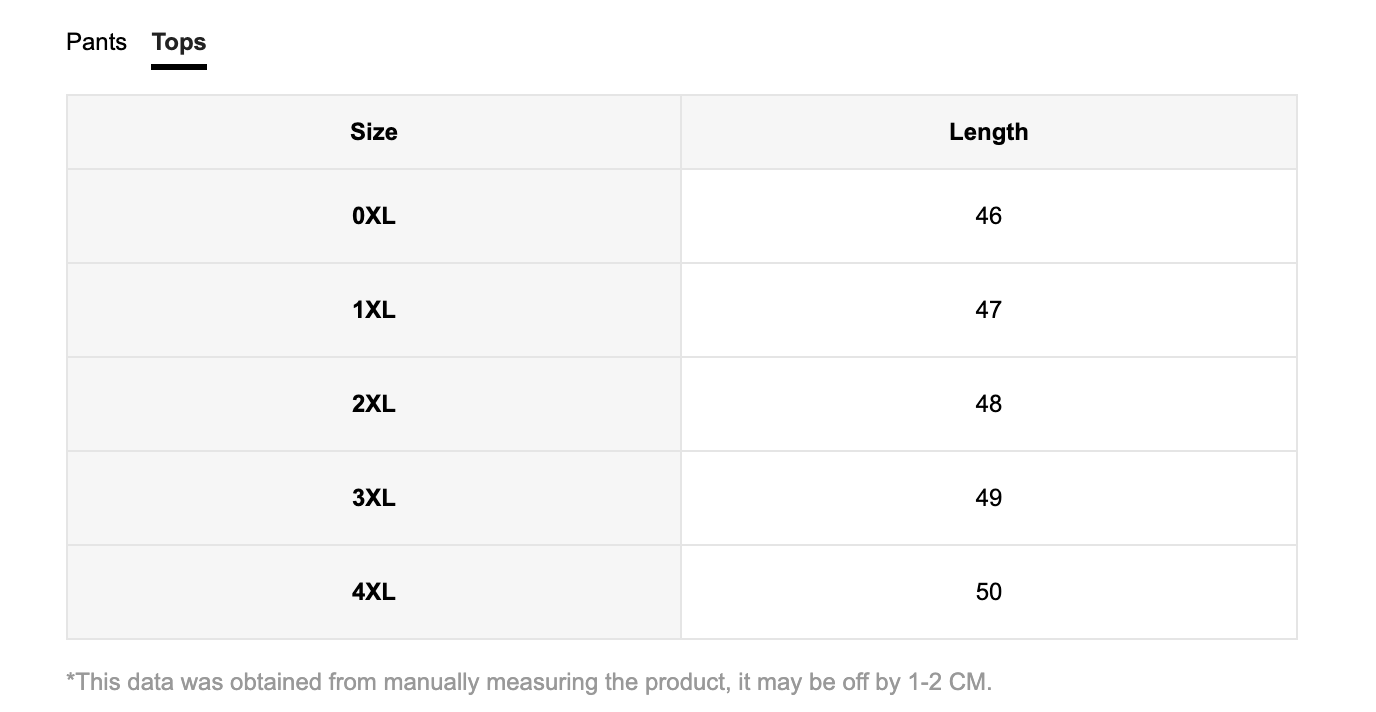Click the 48 length cell
Viewport: 1376px width, 712px height.
988,404
